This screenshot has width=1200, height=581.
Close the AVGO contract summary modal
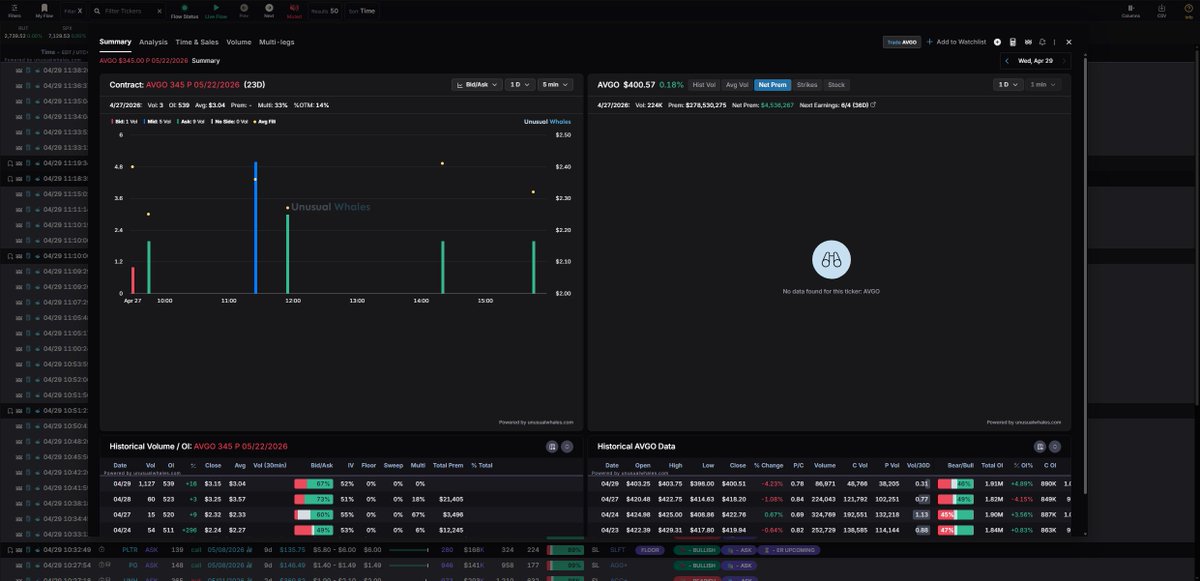1069,42
